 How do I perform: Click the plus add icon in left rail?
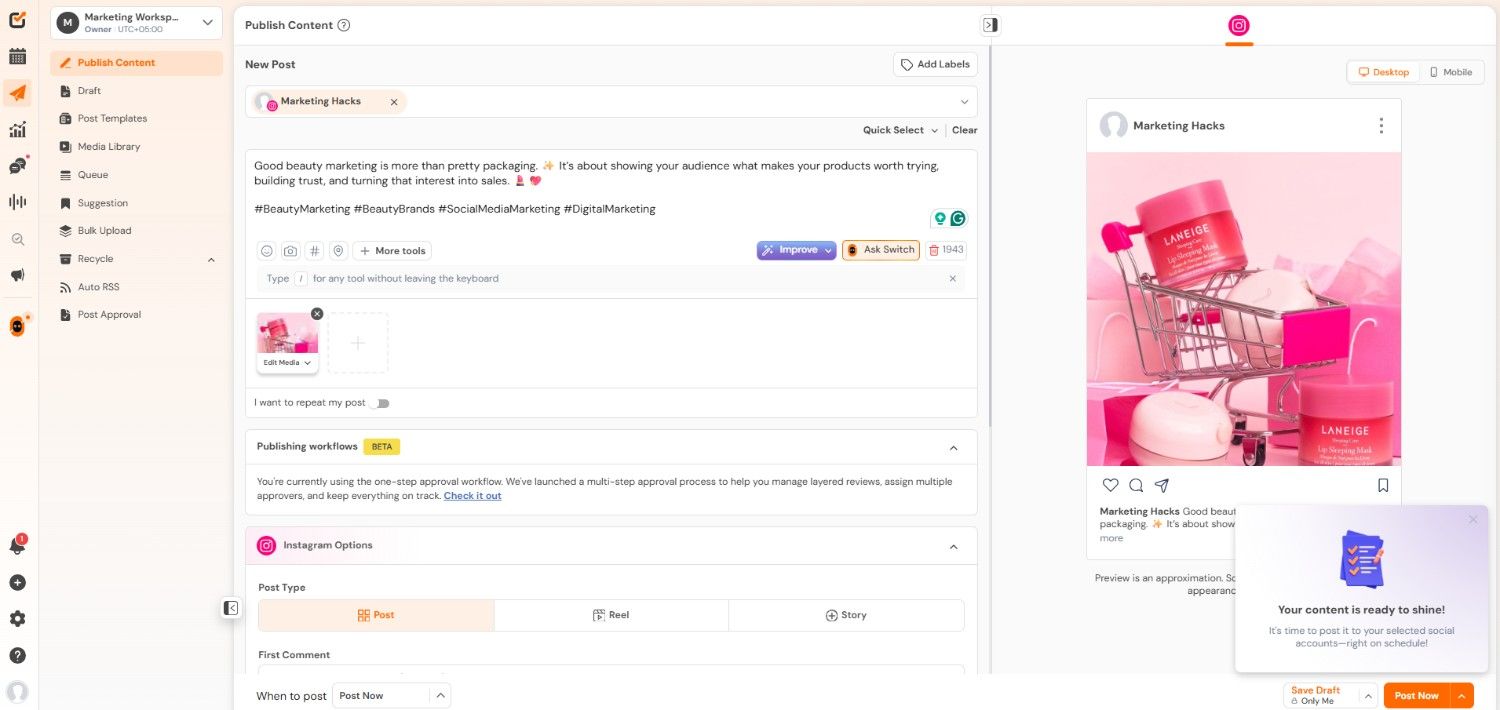17,583
